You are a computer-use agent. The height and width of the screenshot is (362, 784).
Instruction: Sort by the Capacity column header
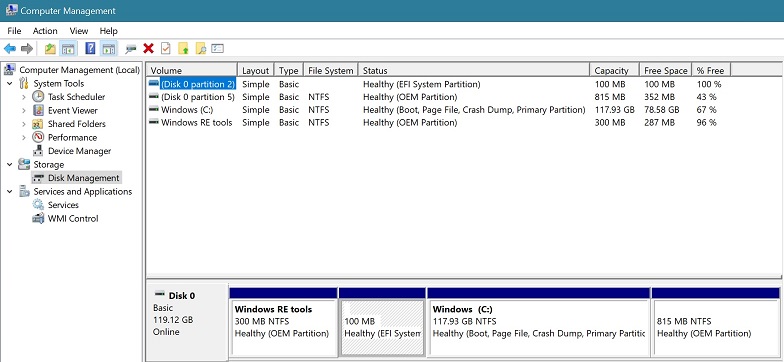click(615, 70)
